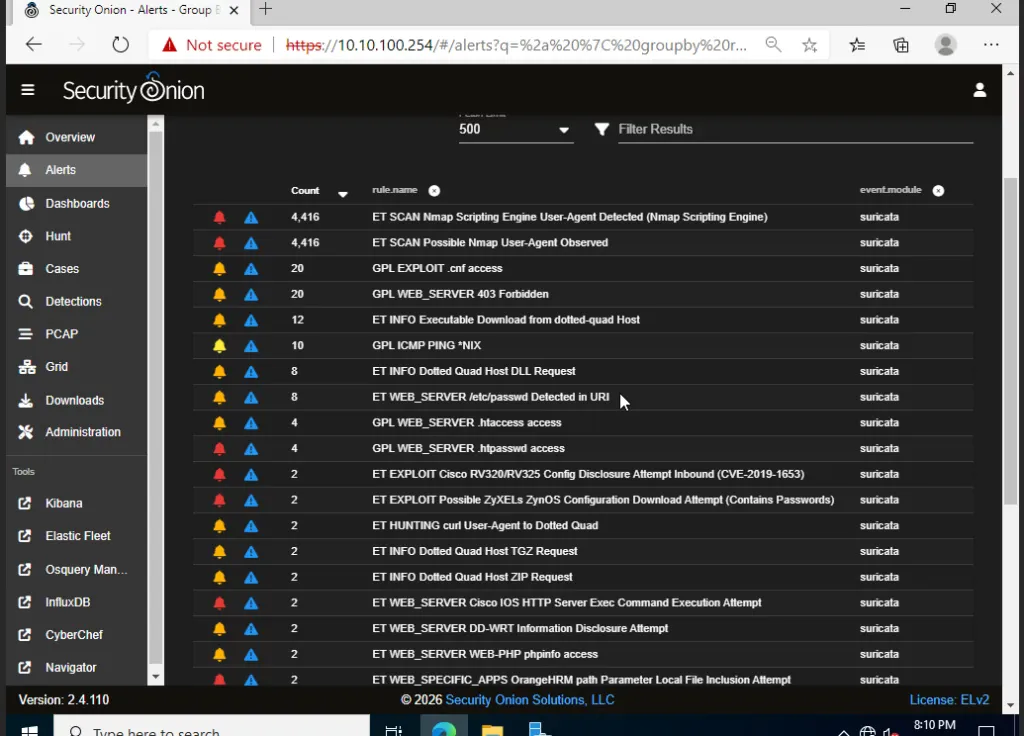Open the CyberChef tool link
The image size is (1024, 736).
tap(76, 635)
